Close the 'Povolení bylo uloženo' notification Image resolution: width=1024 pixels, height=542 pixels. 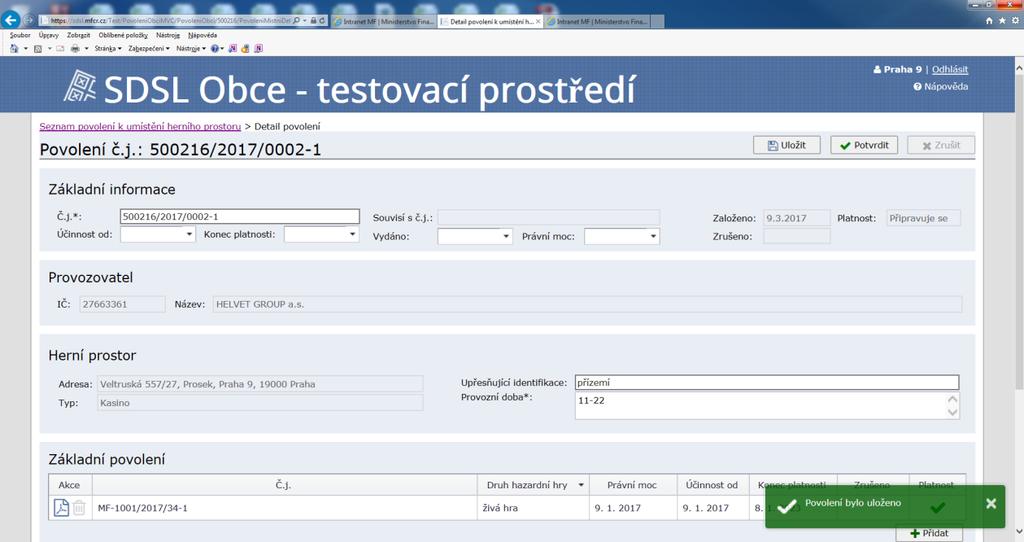(991, 503)
